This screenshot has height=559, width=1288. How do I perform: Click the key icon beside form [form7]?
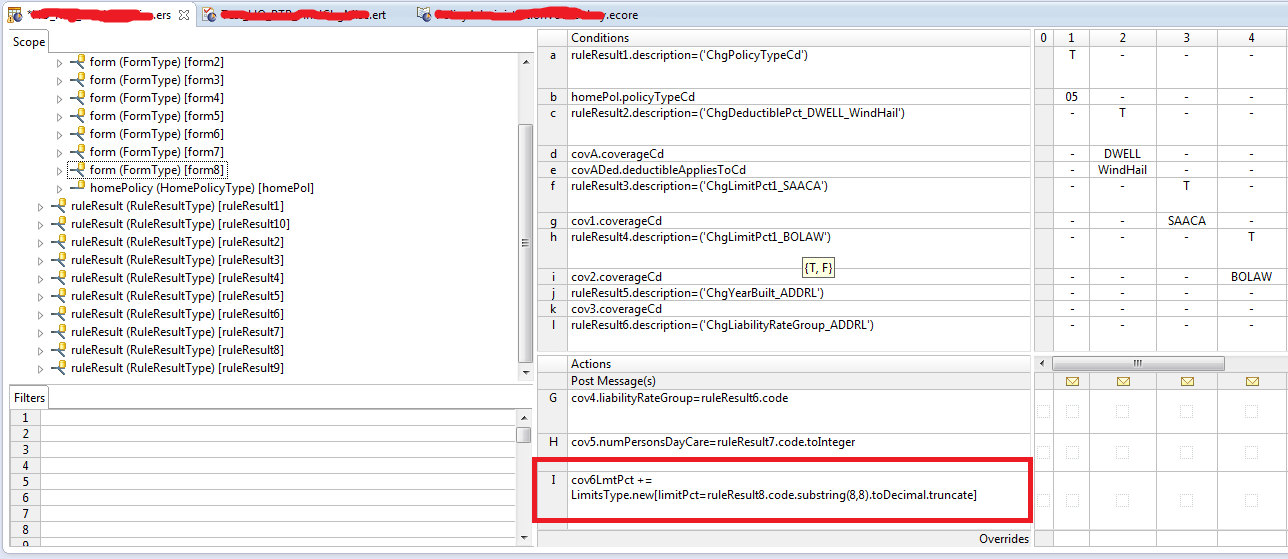77,152
